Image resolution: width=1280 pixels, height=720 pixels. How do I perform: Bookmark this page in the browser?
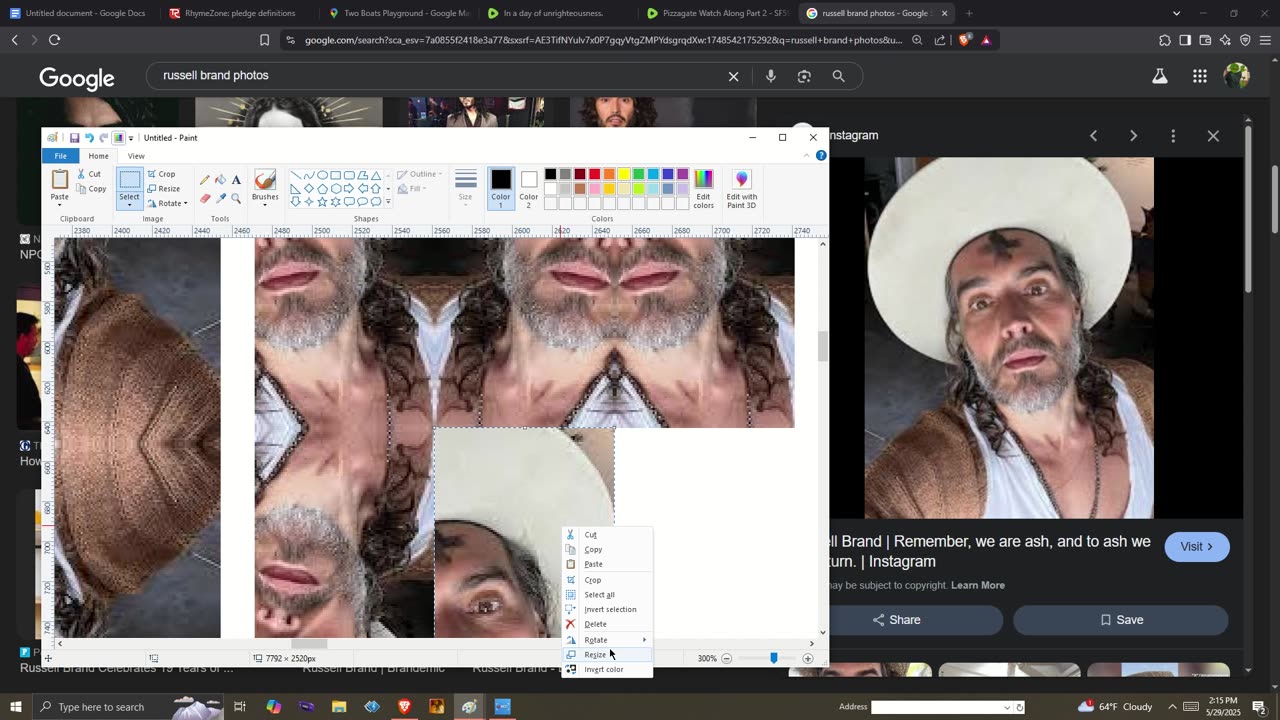click(x=264, y=40)
